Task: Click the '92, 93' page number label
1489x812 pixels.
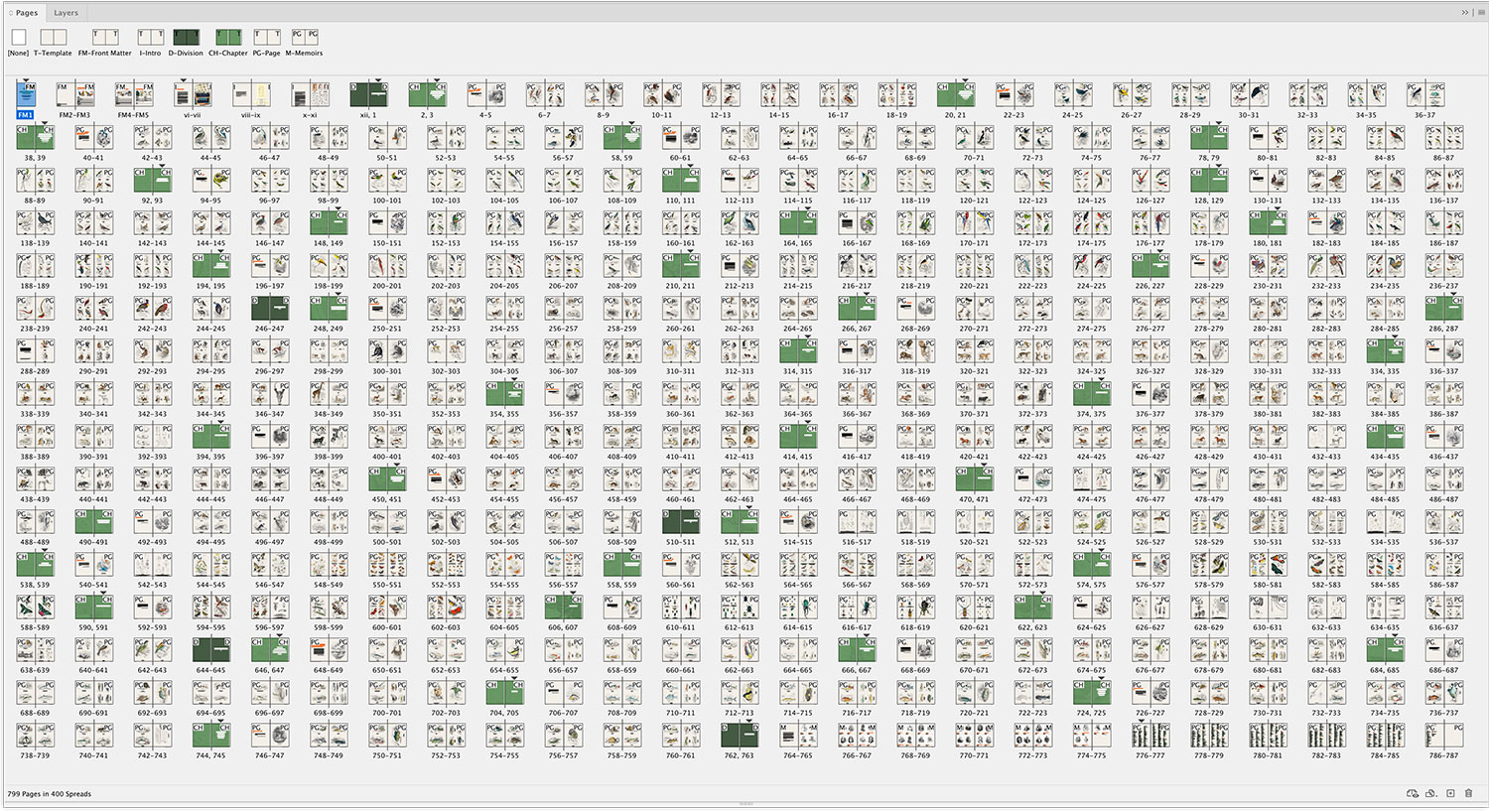Action: [152, 201]
